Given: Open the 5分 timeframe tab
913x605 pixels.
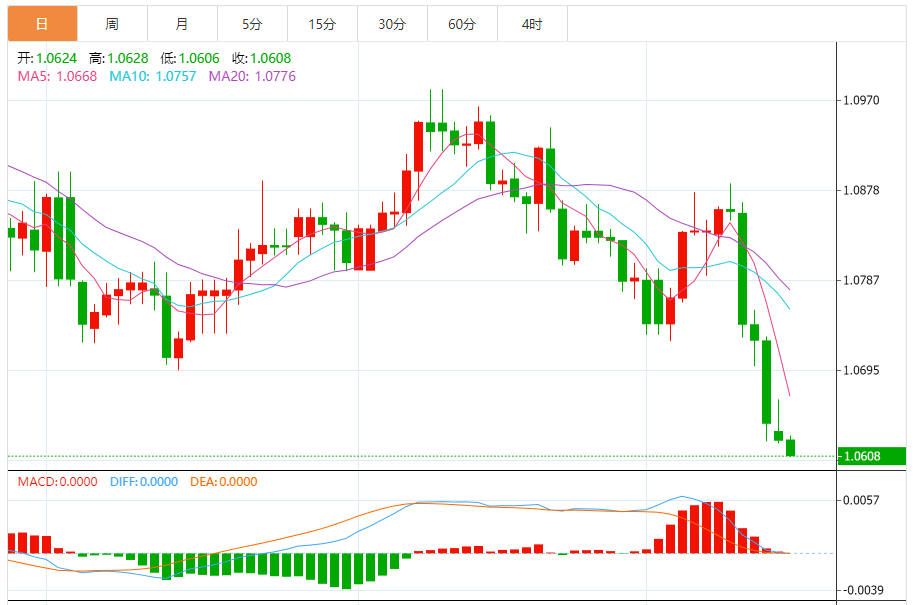Looking at the screenshot, I should (252, 24).
